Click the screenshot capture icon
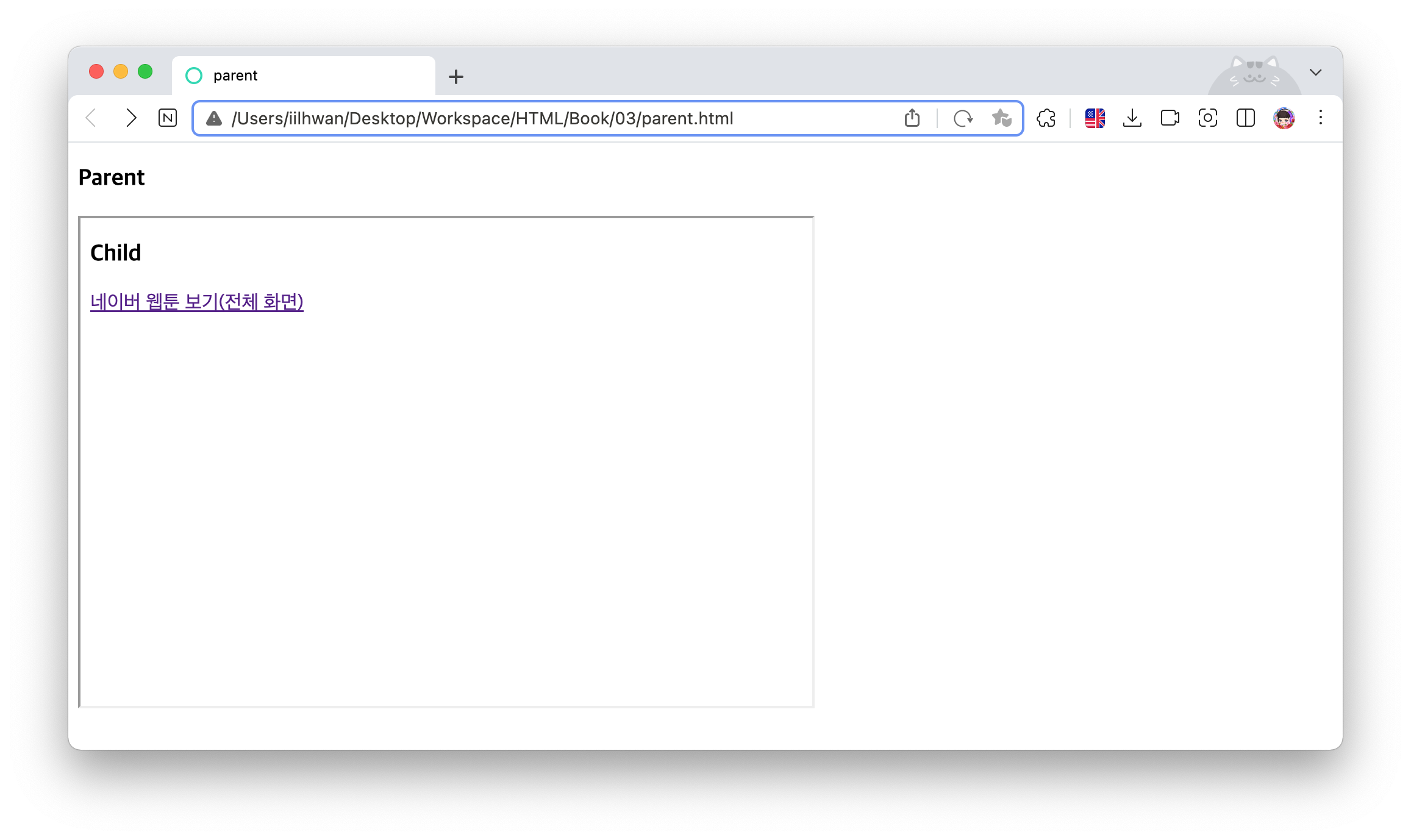The width and height of the screenshot is (1411, 840). click(x=1207, y=118)
